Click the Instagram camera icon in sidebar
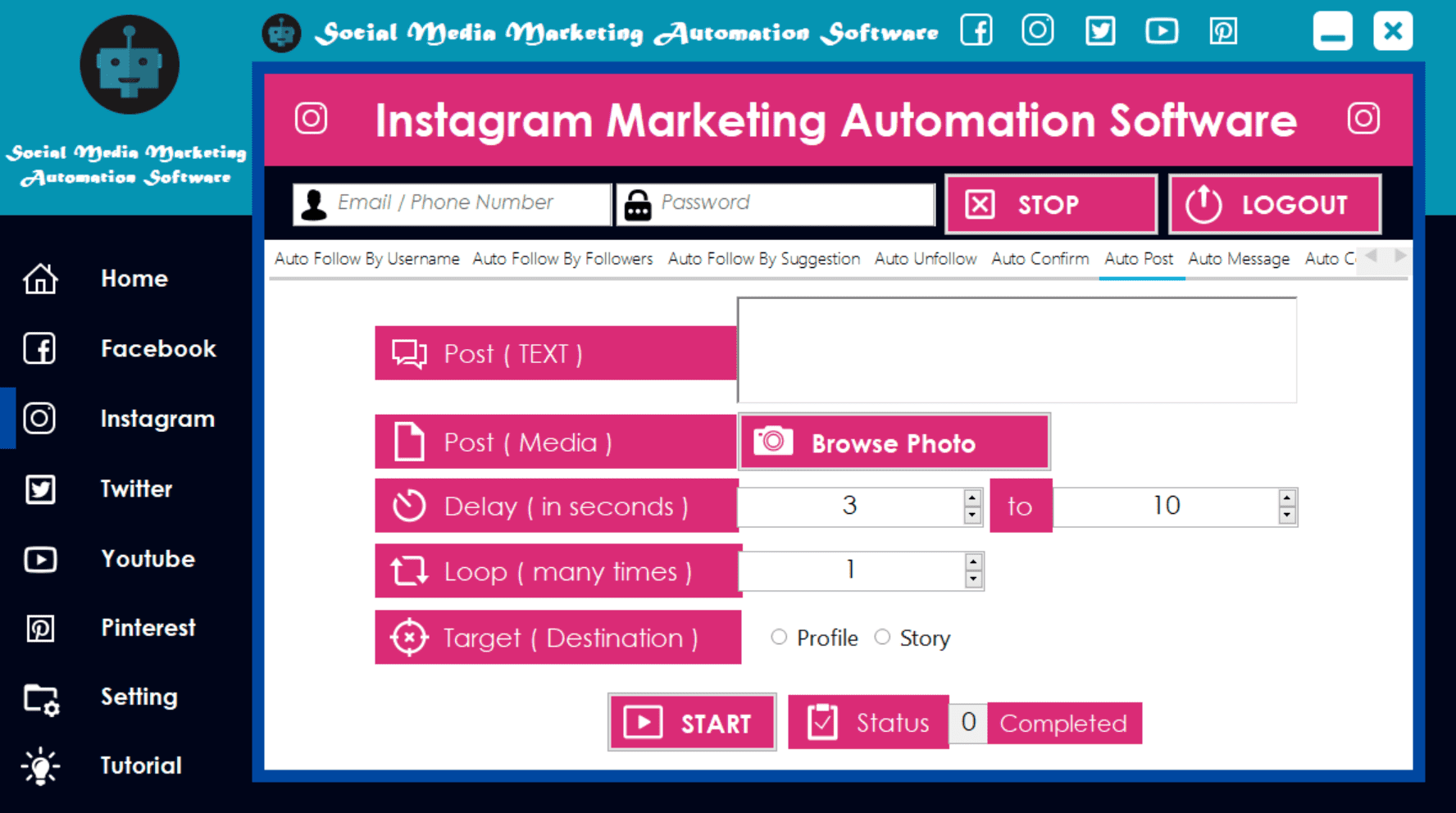Screen dimensions: 1456x813 [39, 418]
